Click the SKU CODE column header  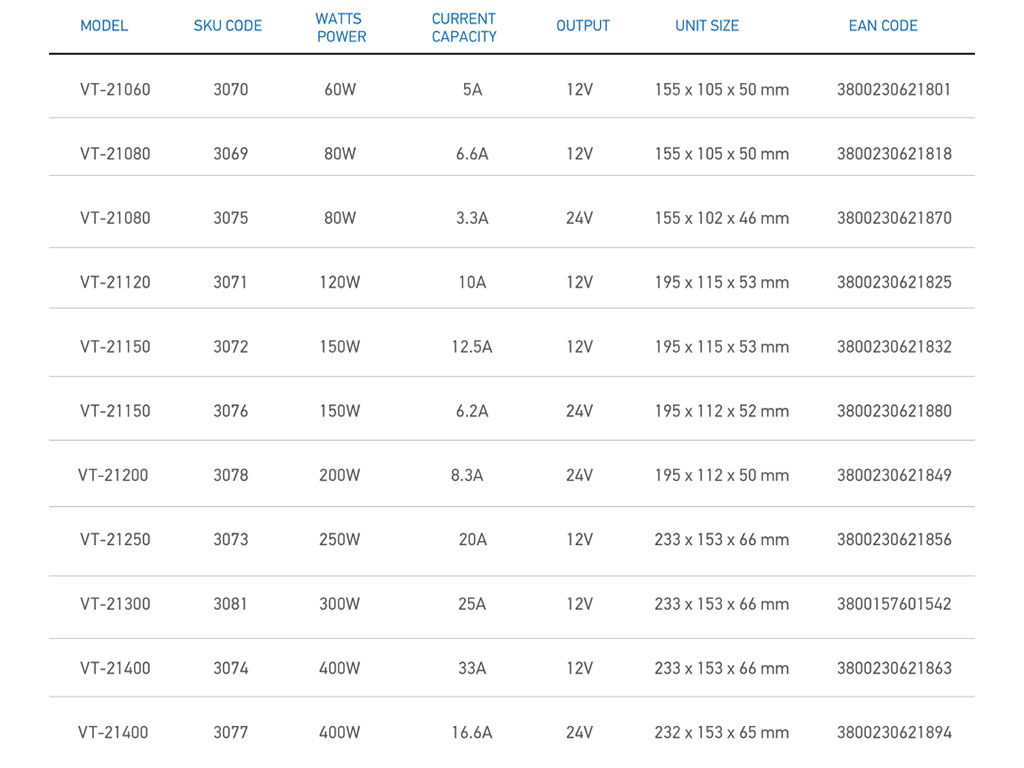coord(228,26)
